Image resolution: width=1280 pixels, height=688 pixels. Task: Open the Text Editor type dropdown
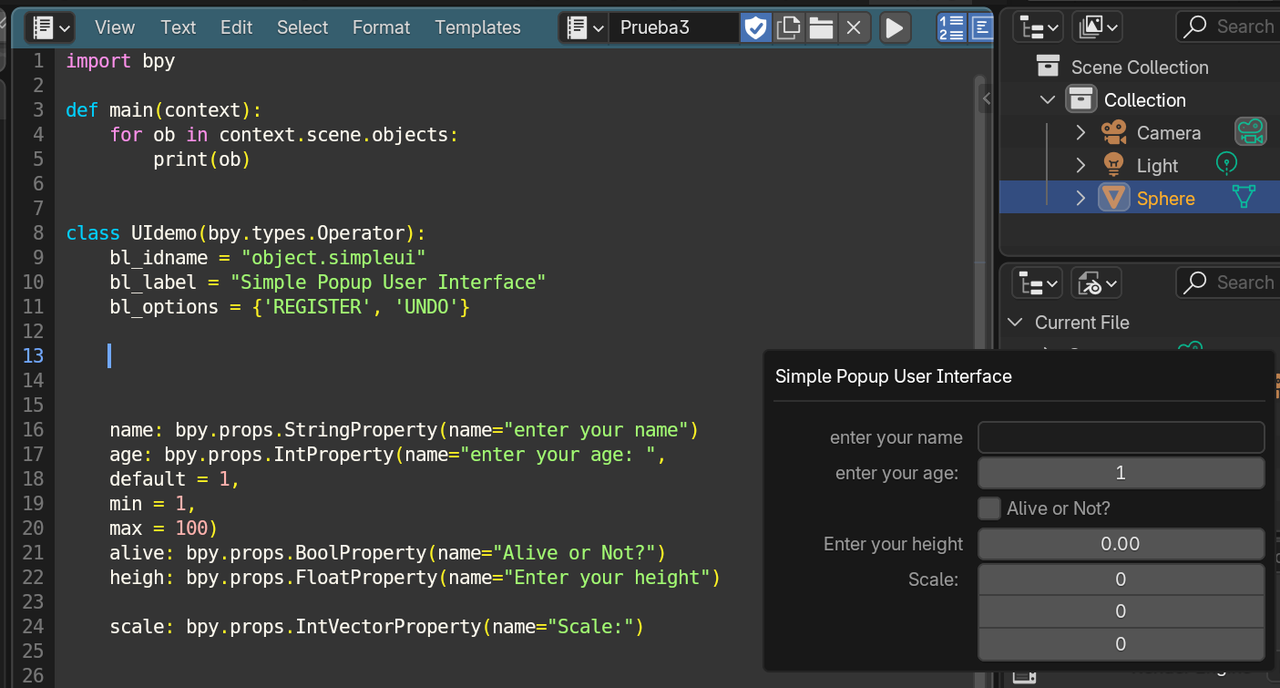coord(50,27)
